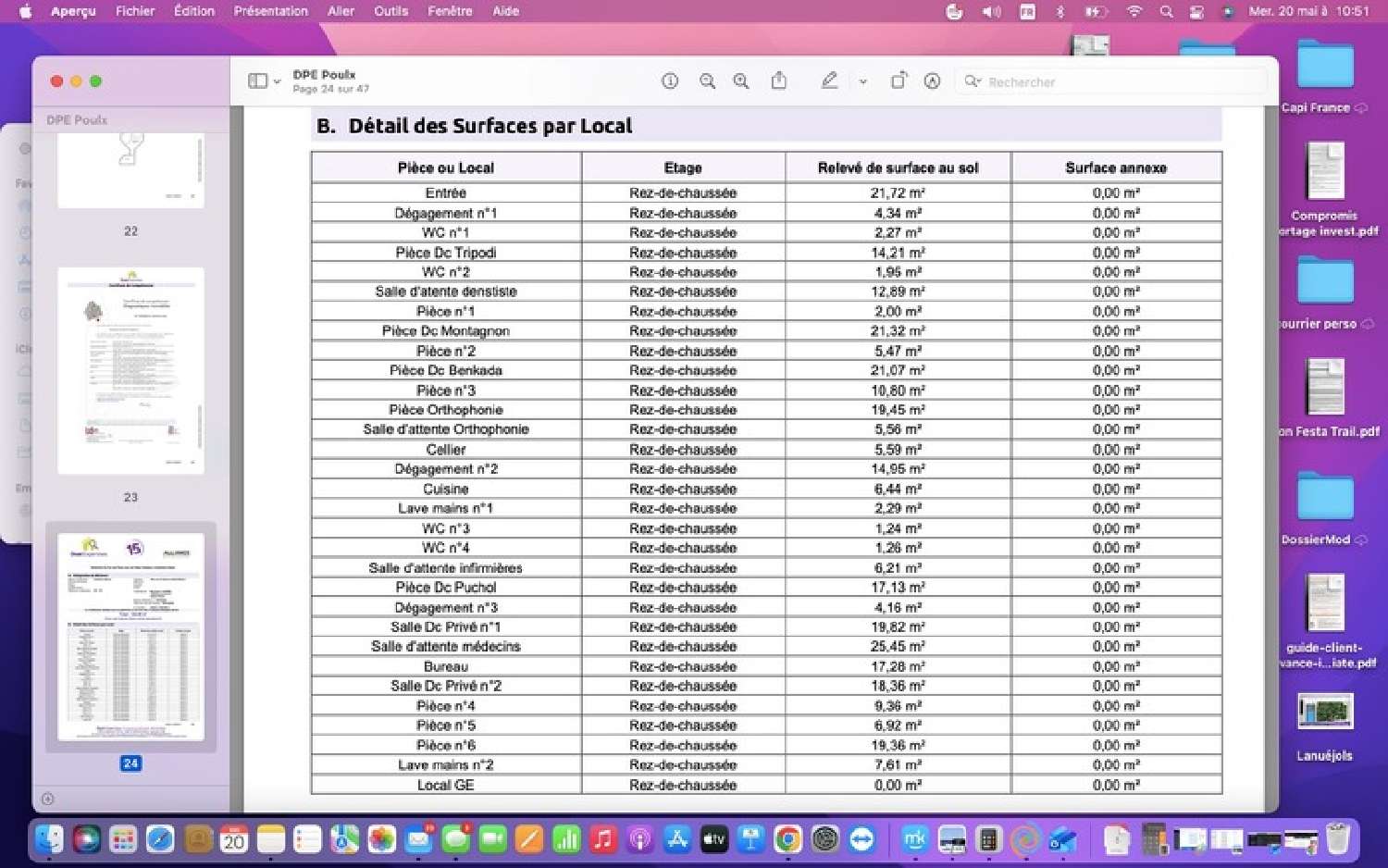
Task: Open the highlight color dropdown arrow
Action: coord(863,81)
